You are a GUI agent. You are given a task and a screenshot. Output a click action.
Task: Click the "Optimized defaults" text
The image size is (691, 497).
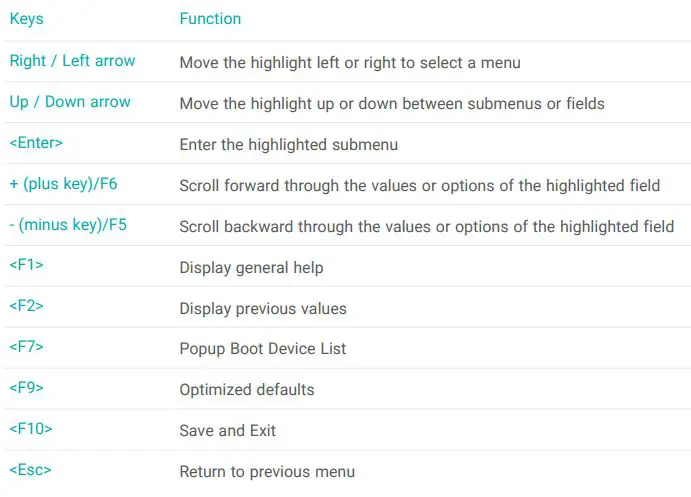click(x=247, y=390)
